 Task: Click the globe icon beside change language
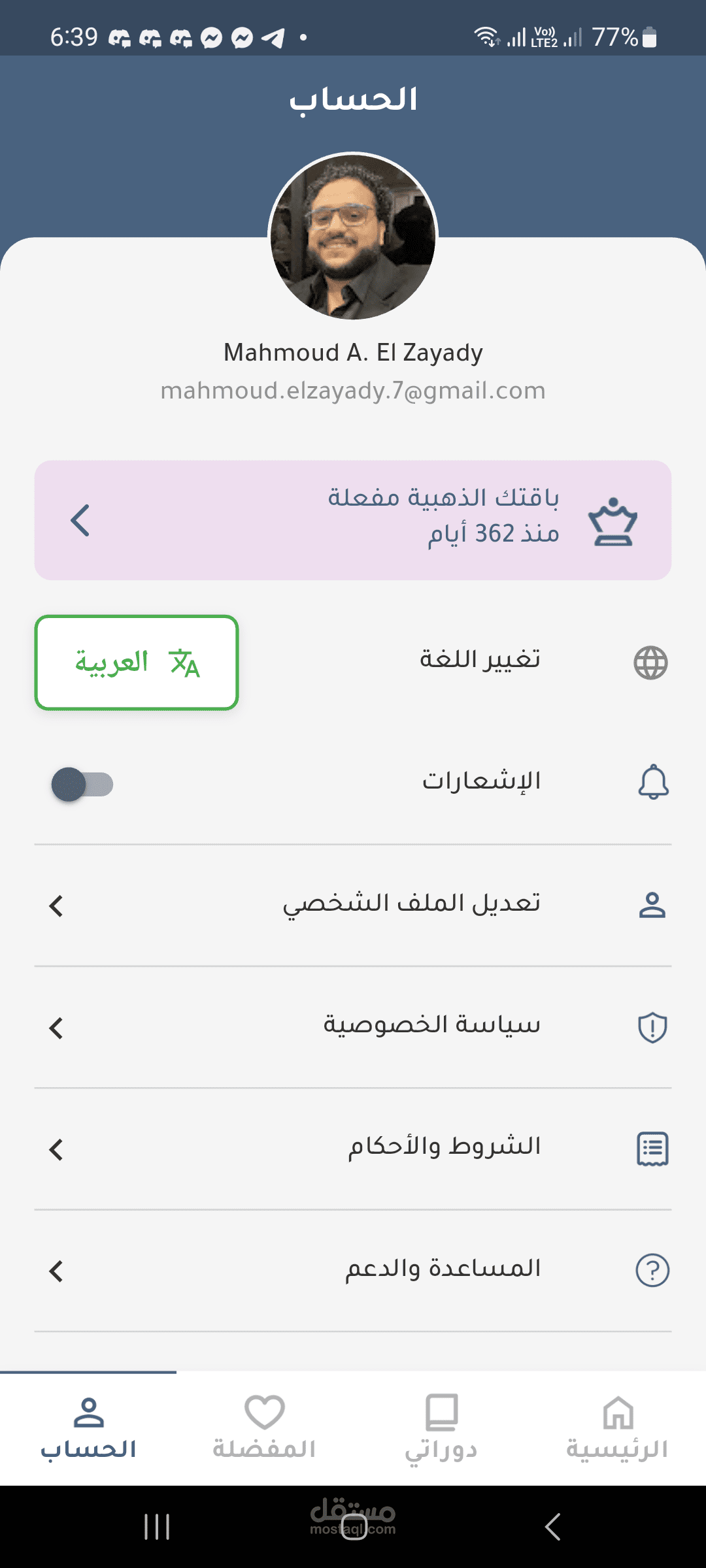click(650, 662)
